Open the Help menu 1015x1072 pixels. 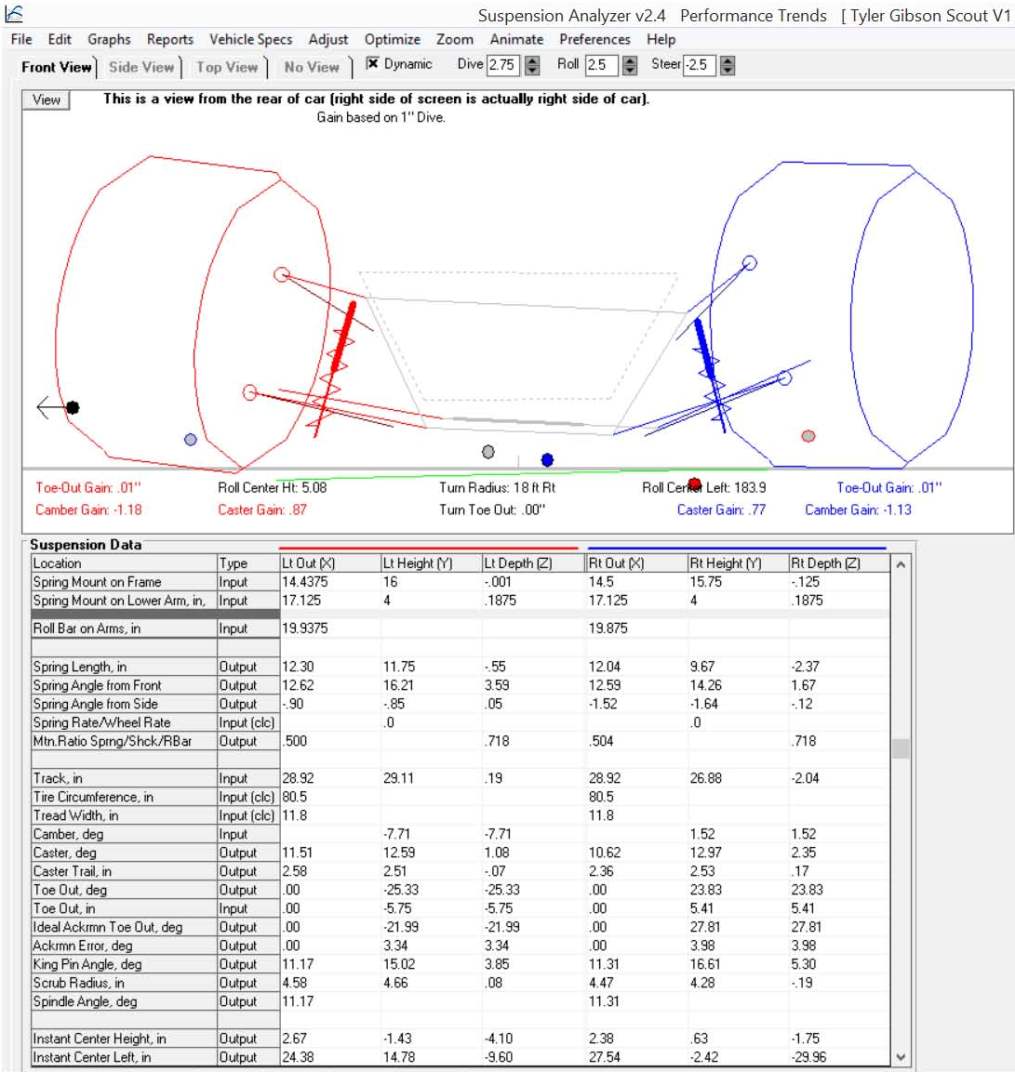click(661, 39)
